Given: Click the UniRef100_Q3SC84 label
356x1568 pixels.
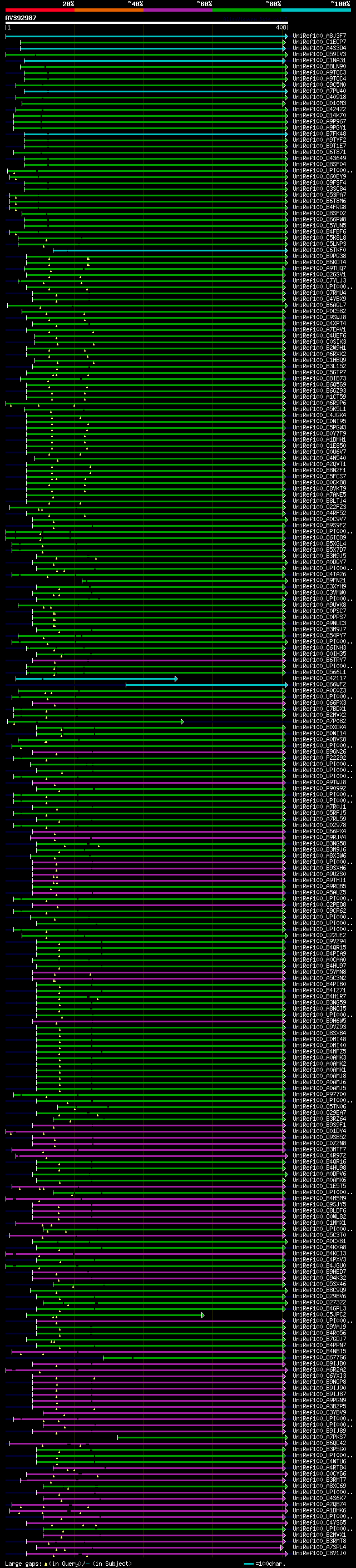Looking at the screenshot, I should coord(319,189).
